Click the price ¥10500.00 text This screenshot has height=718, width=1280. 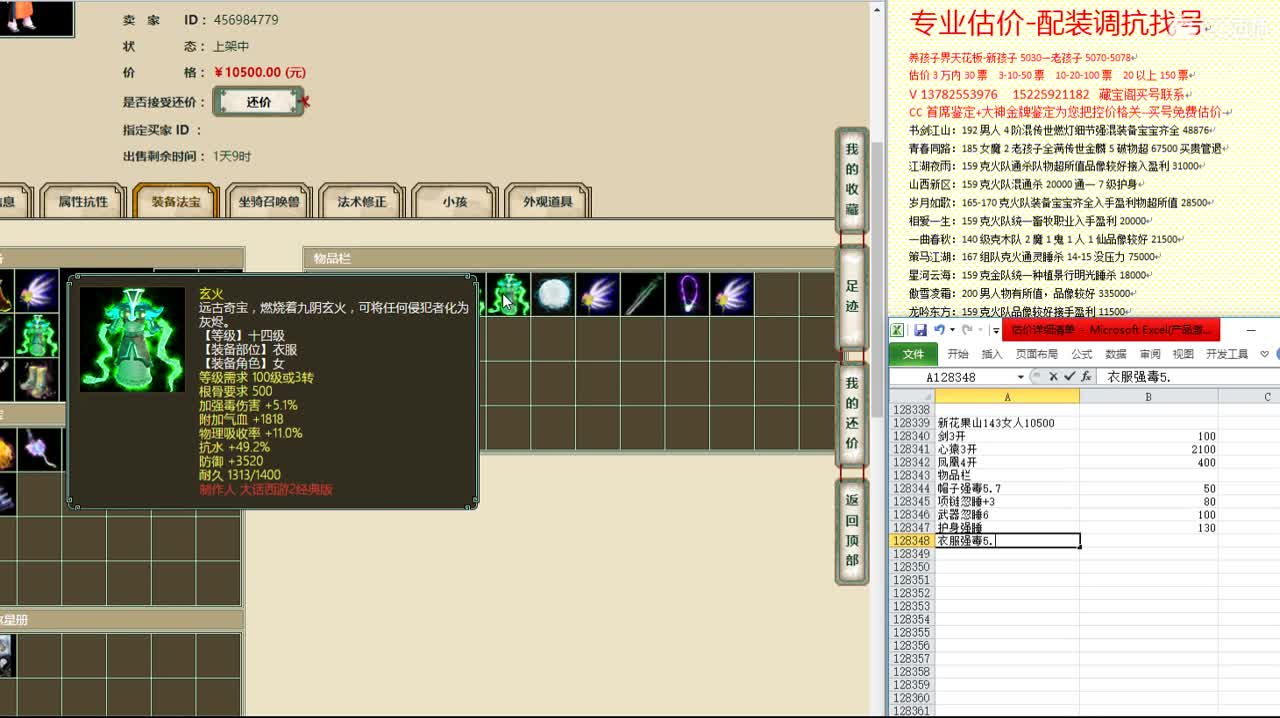pyautogui.click(x=260, y=72)
